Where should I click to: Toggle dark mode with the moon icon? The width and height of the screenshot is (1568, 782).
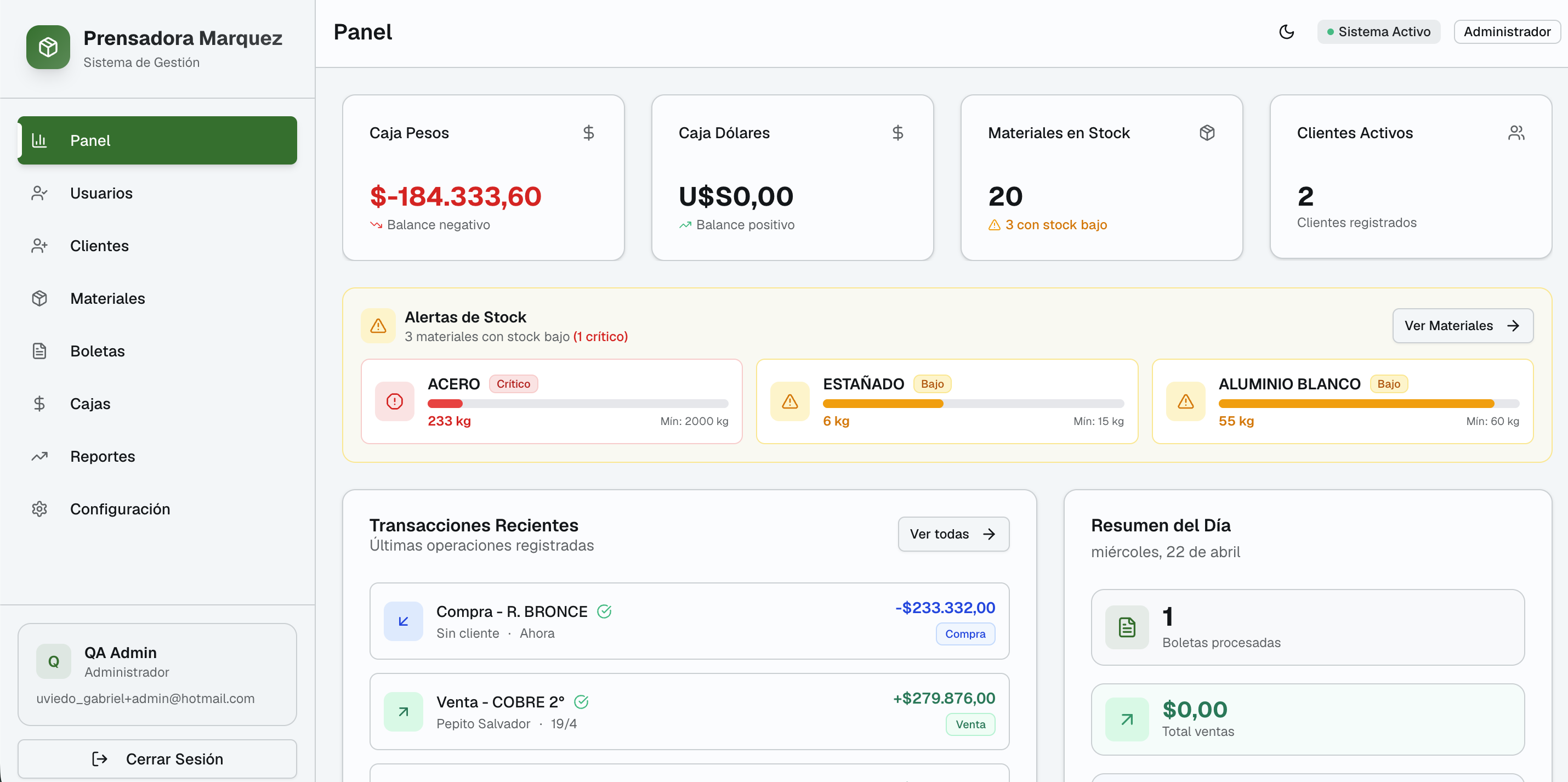point(1286,32)
